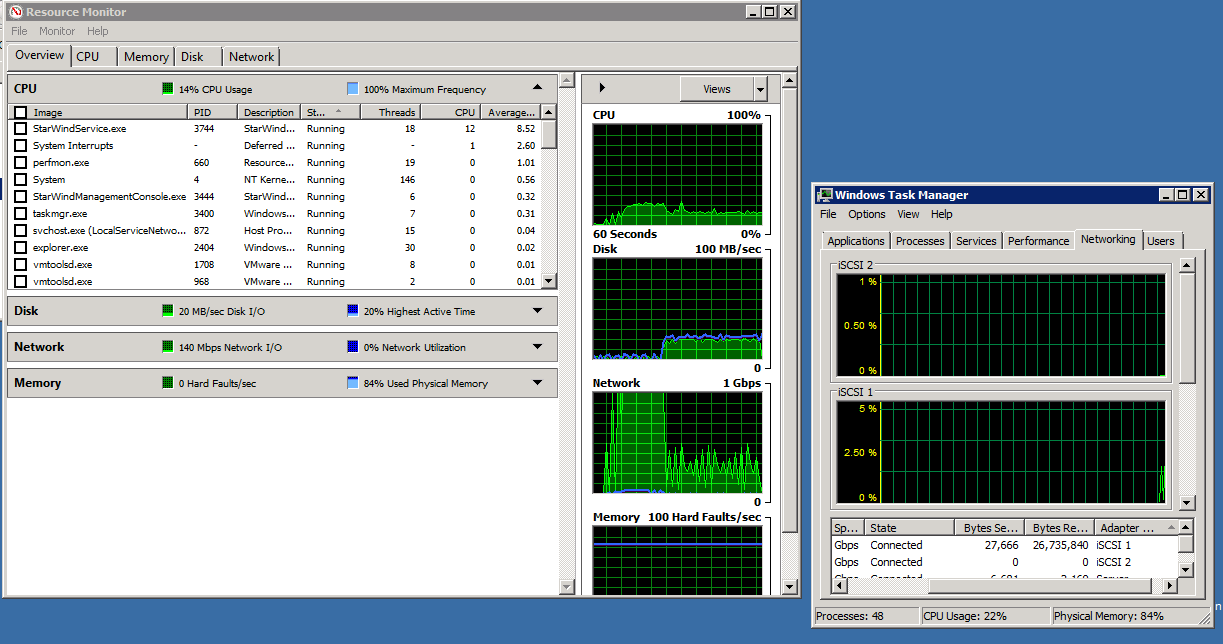Click the green Disk I/O indicator square
The image size is (1223, 644).
pos(168,311)
